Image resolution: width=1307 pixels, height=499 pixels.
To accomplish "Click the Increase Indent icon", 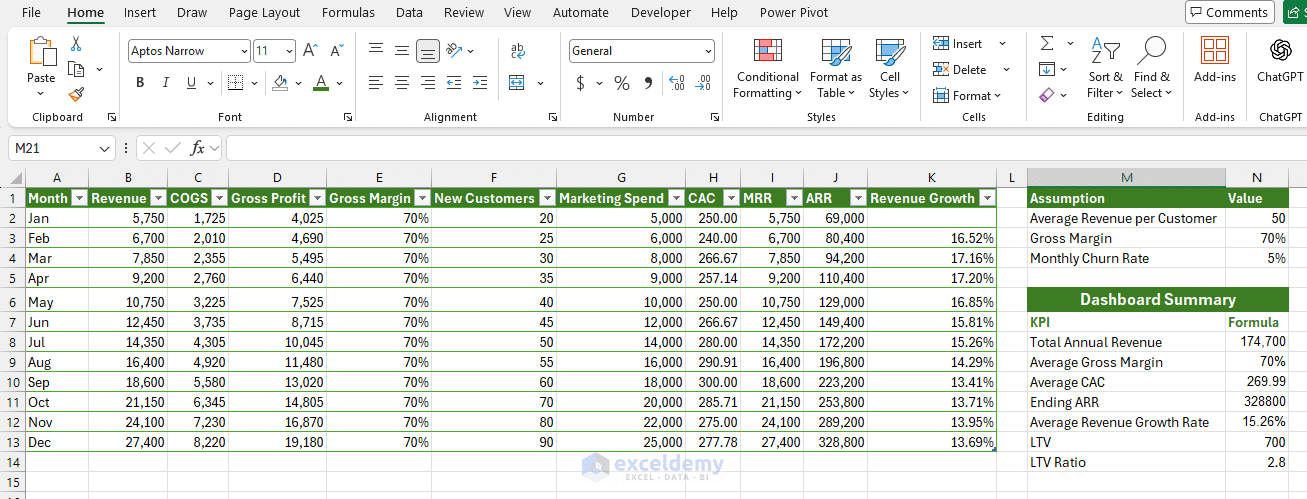I will (480, 83).
